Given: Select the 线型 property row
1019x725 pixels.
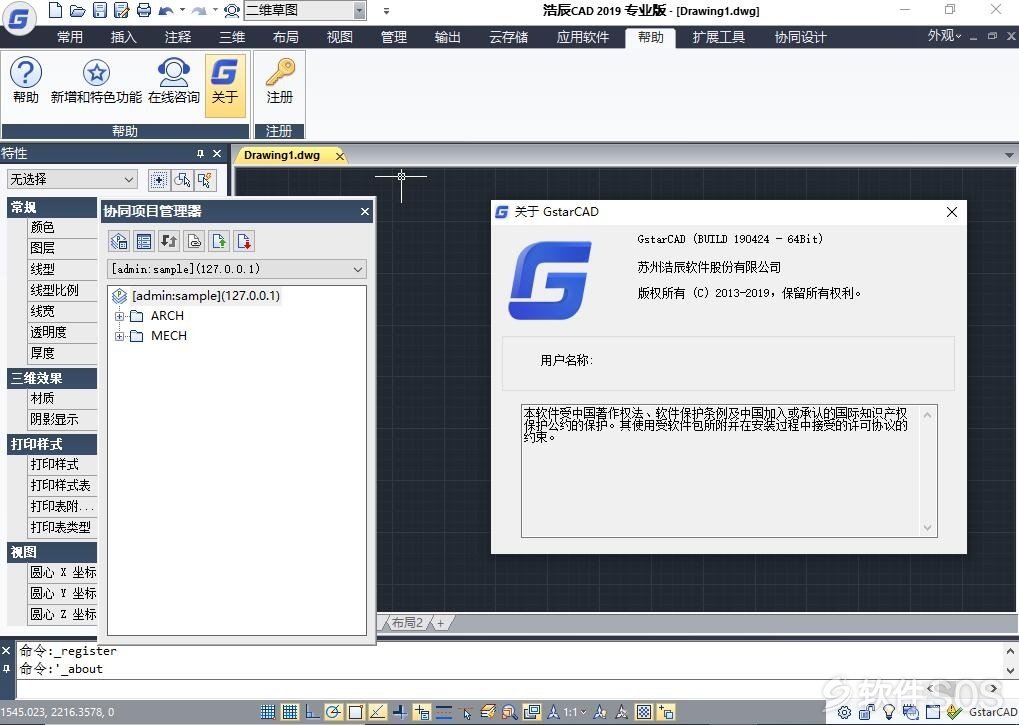Looking at the screenshot, I should coord(62,269).
